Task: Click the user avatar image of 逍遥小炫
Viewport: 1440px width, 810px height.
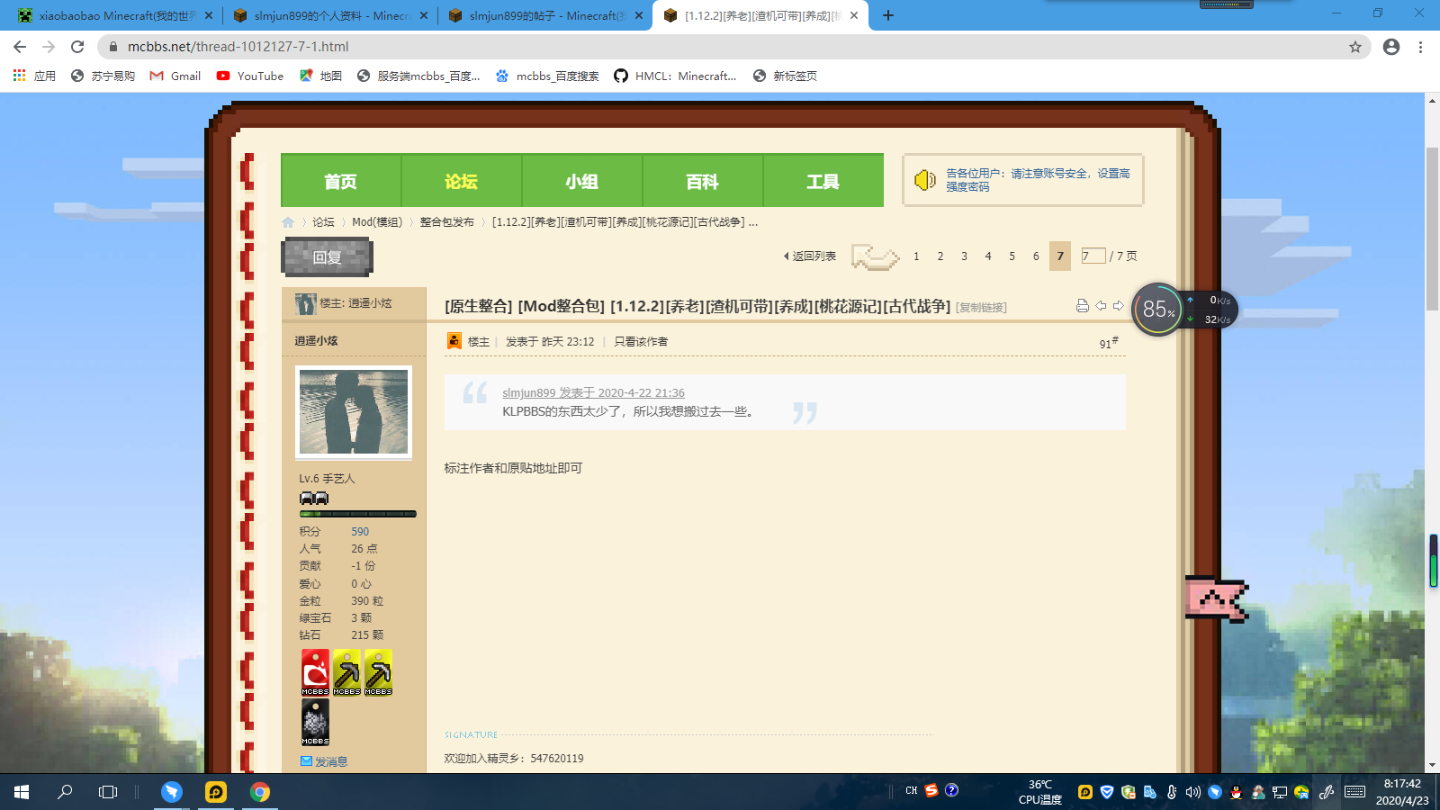Action: pyautogui.click(x=353, y=413)
